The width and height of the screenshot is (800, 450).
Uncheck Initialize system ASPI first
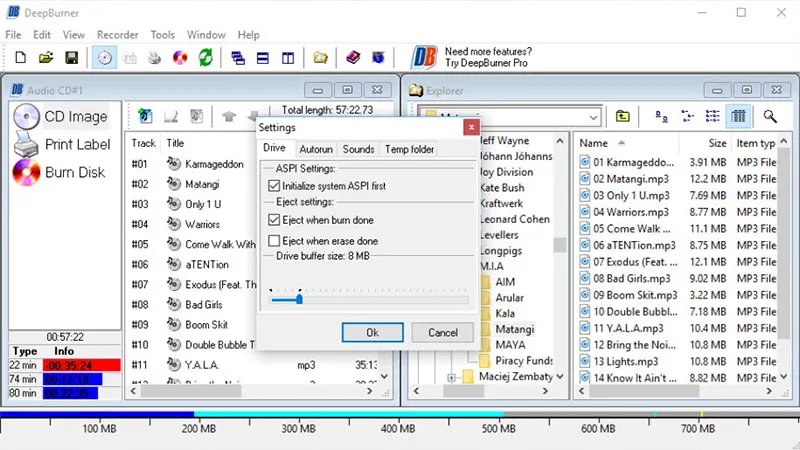pos(275,186)
